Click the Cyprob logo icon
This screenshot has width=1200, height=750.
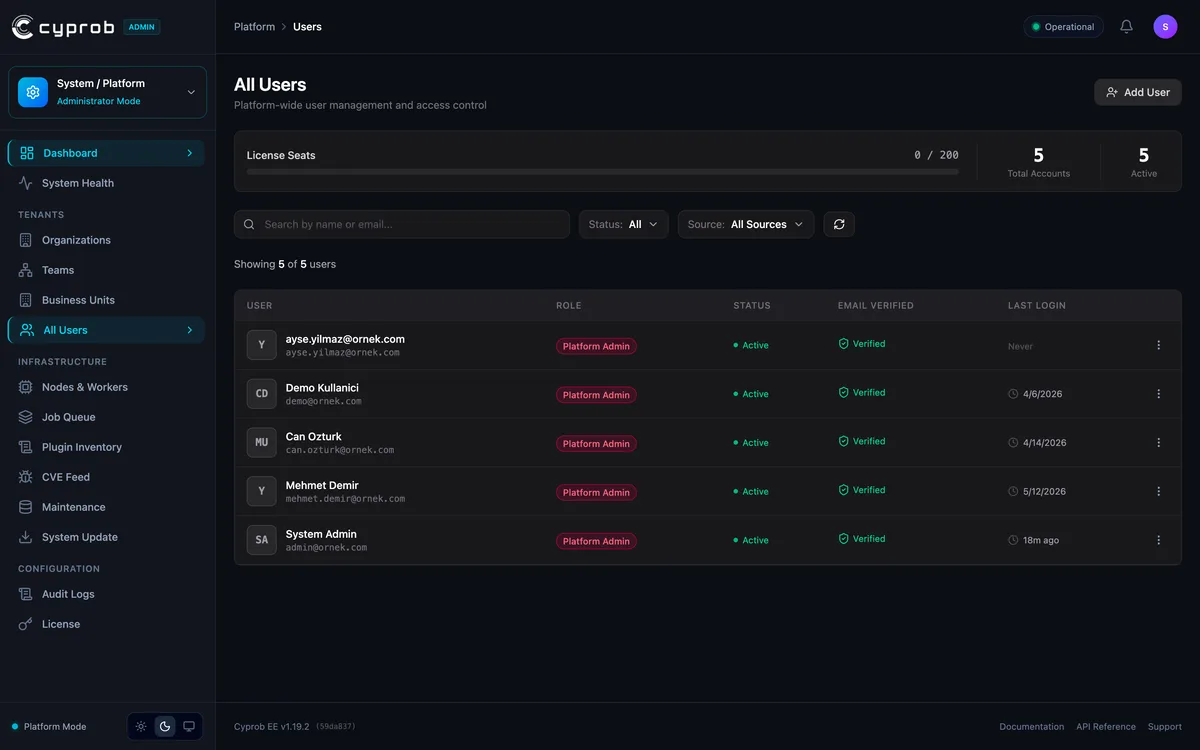pos(23,27)
